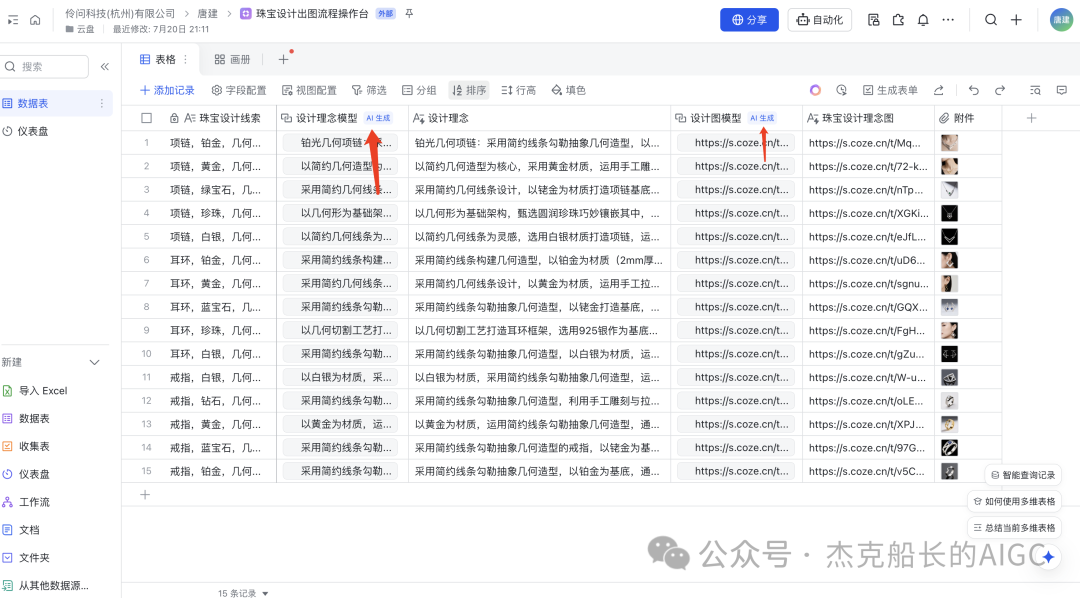
Task: Open the more options ellipsis icon
Action: point(948,20)
